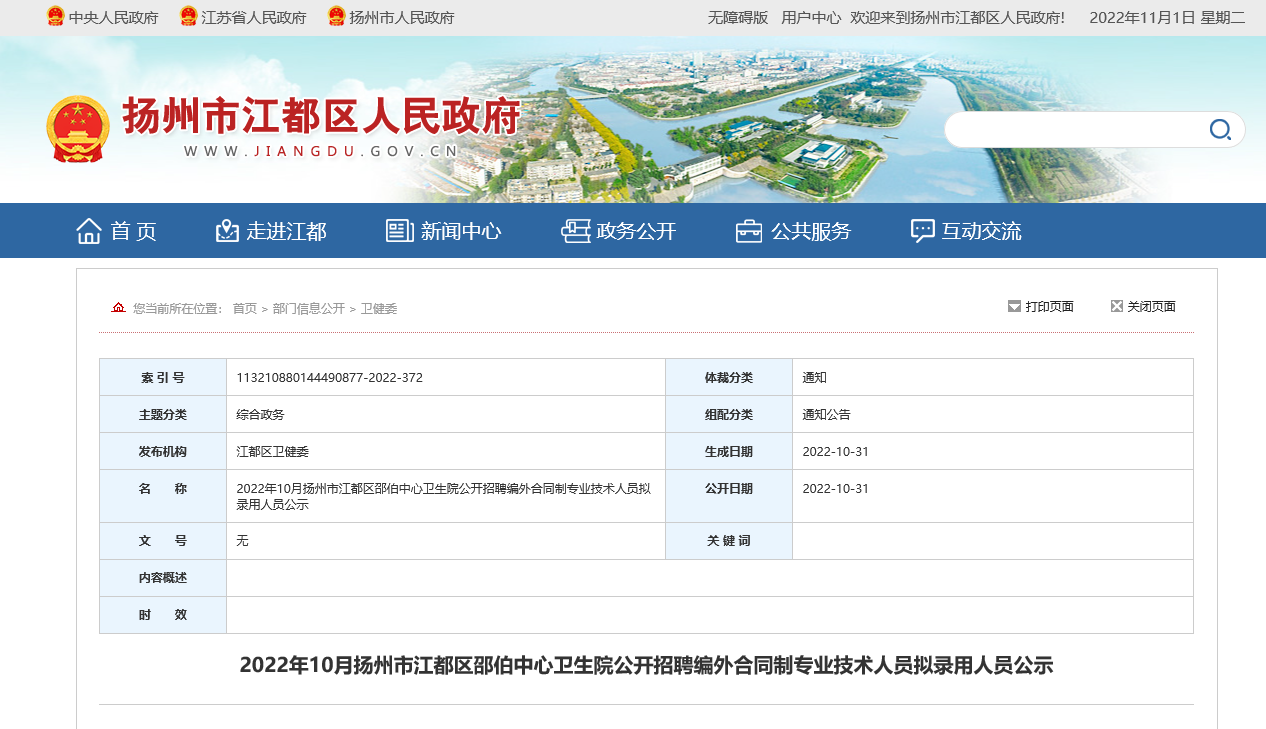Click the home icon beside 首页
Screen dimensions: 1266x729
pos(89,231)
